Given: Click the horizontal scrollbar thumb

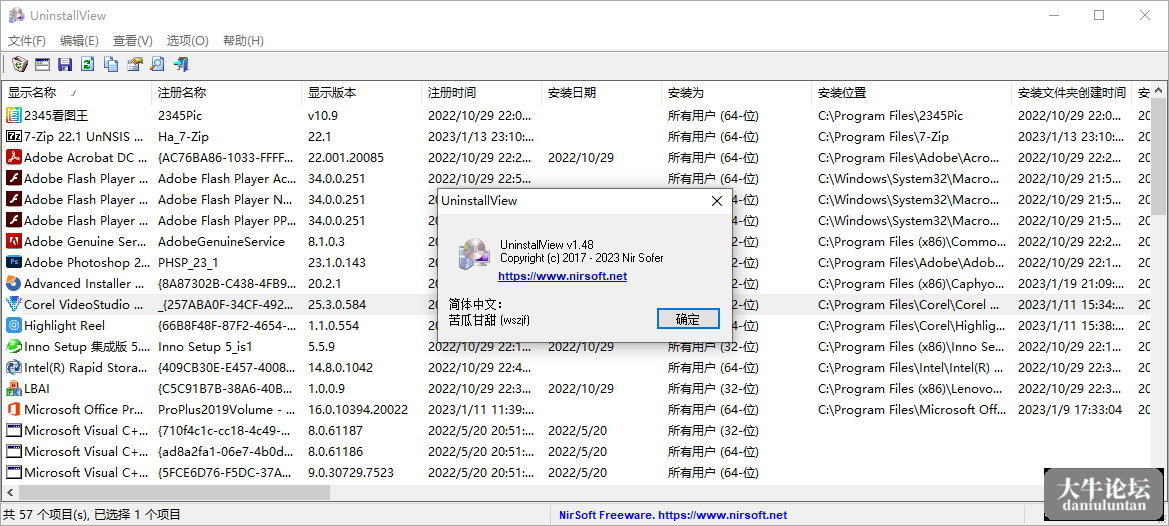Looking at the screenshot, I should point(174,492).
